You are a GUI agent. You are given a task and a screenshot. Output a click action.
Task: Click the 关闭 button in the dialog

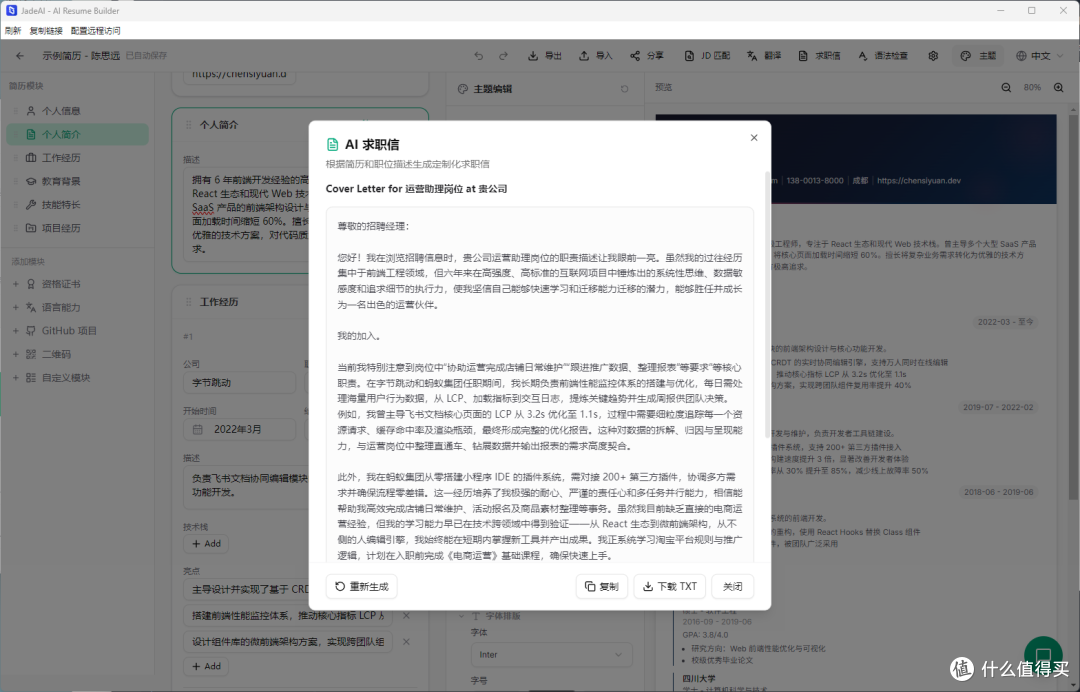[x=732, y=587]
